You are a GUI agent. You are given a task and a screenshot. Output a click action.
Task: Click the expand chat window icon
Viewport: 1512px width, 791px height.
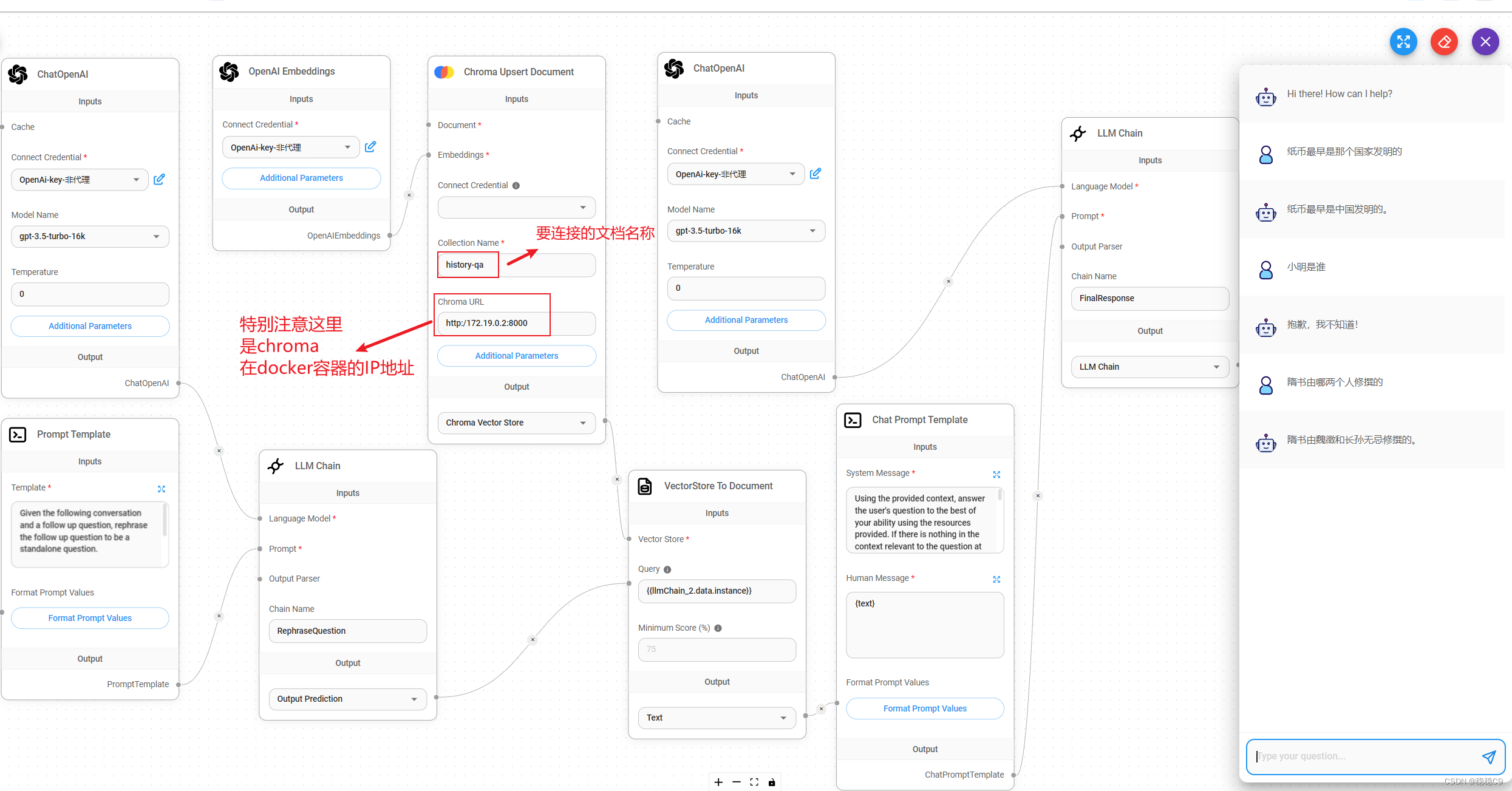(1403, 42)
